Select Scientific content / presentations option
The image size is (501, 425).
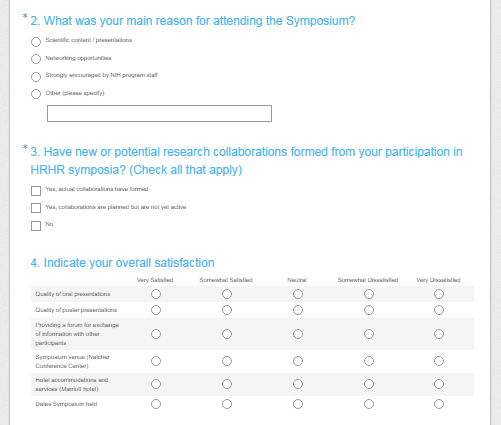point(36,42)
